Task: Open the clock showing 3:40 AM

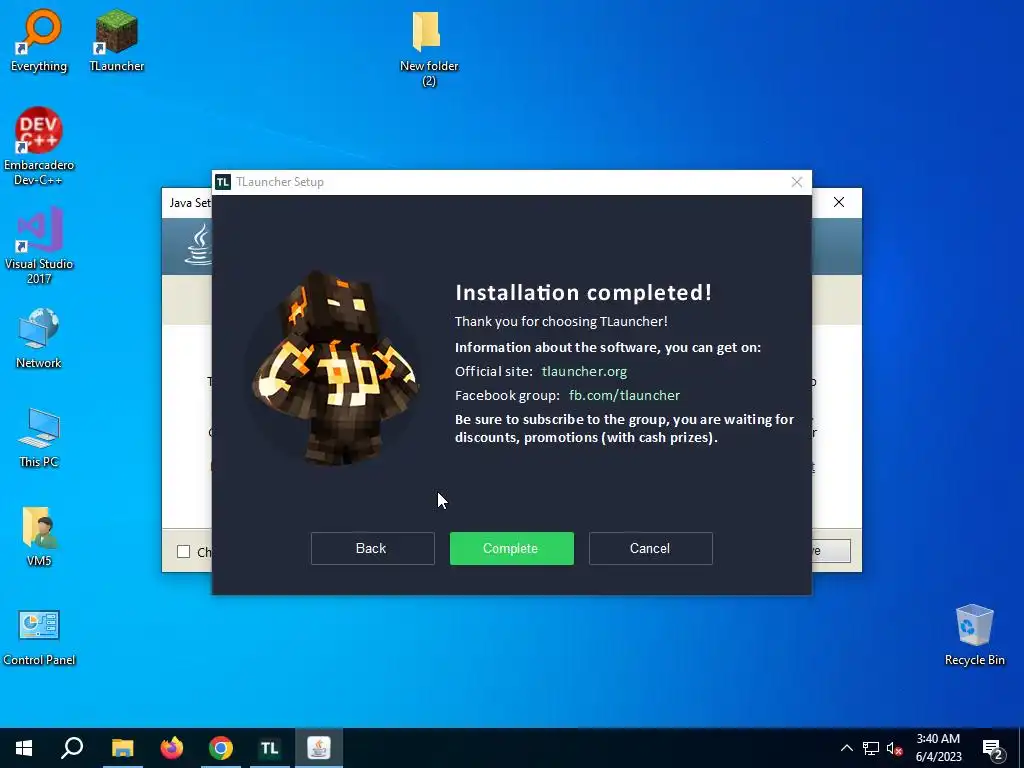Action: point(938,748)
